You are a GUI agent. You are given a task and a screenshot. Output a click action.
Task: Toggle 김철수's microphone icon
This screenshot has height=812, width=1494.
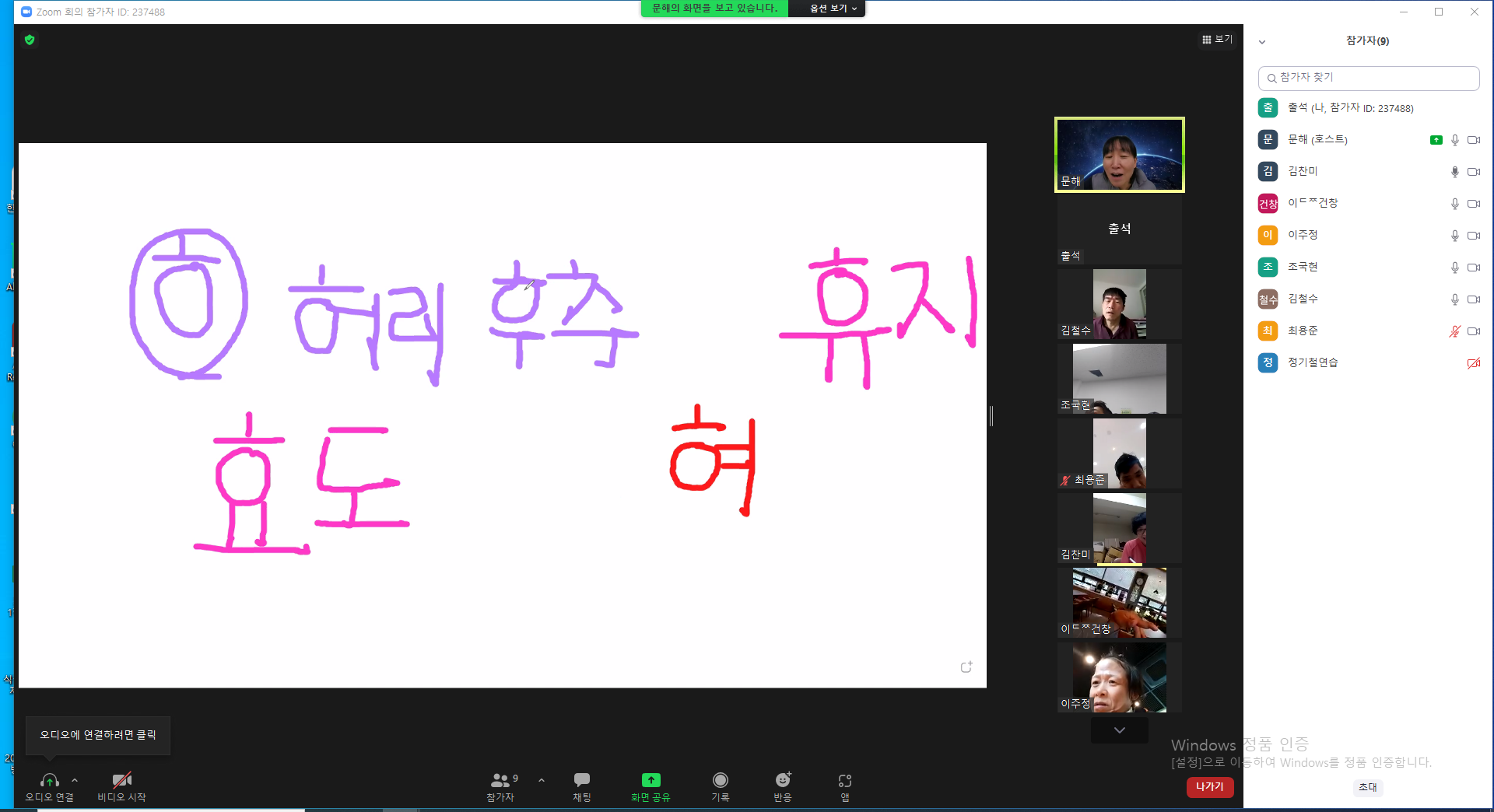[x=1455, y=299]
